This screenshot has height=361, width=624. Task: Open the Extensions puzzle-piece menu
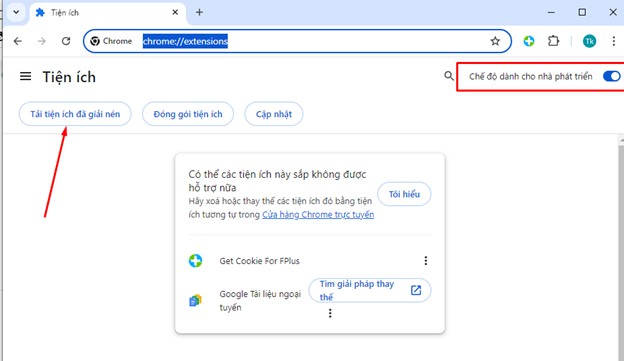tap(554, 41)
